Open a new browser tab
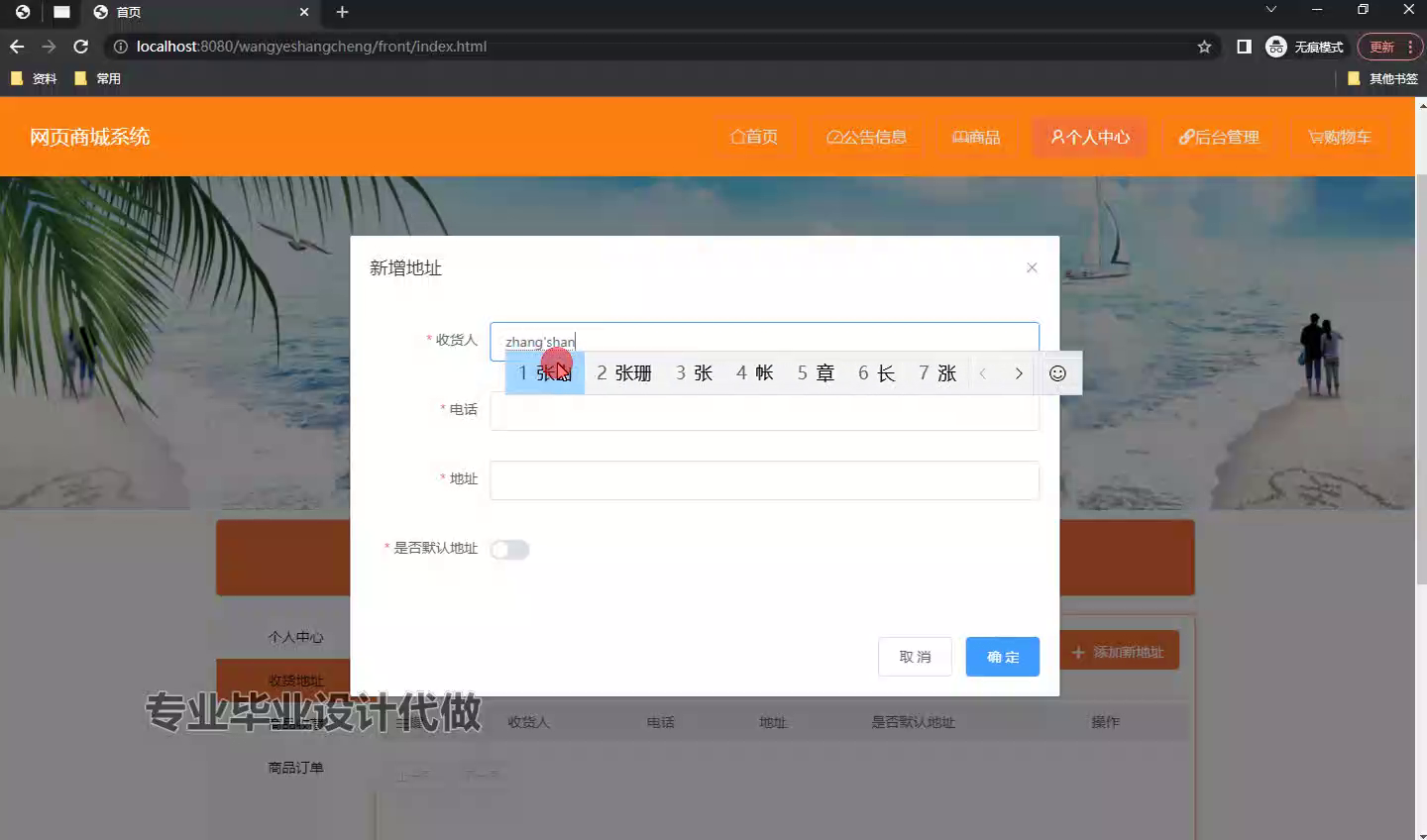Screen dimensions: 1427x840 pos(342,12)
